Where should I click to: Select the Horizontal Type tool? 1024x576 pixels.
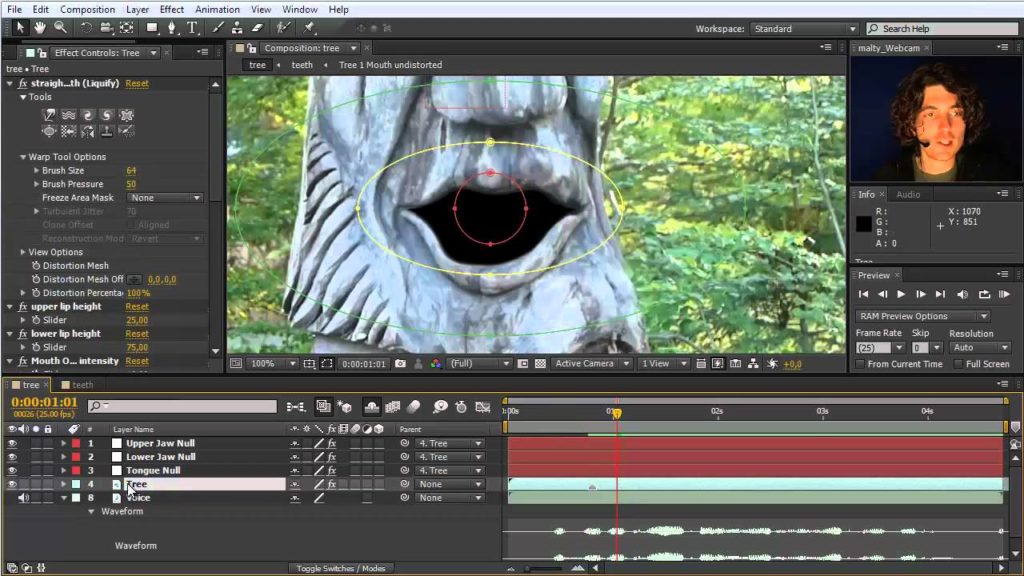190,28
